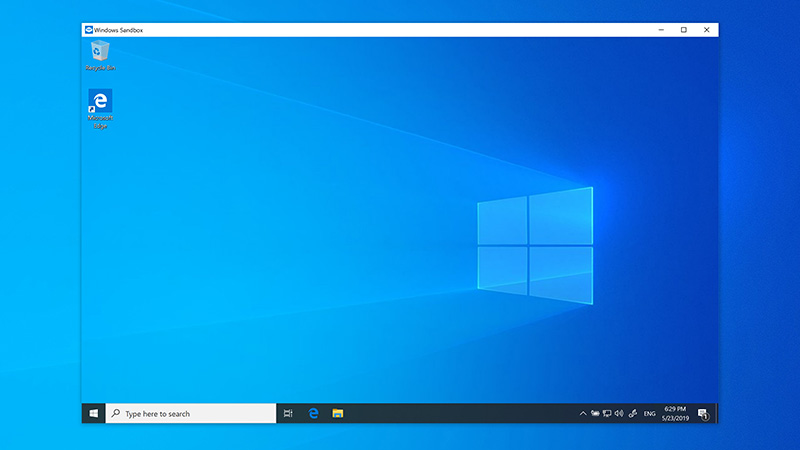Open the Action Center notifications icon
The width and height of the screenshot is (800, 450).
pos(703,414)
